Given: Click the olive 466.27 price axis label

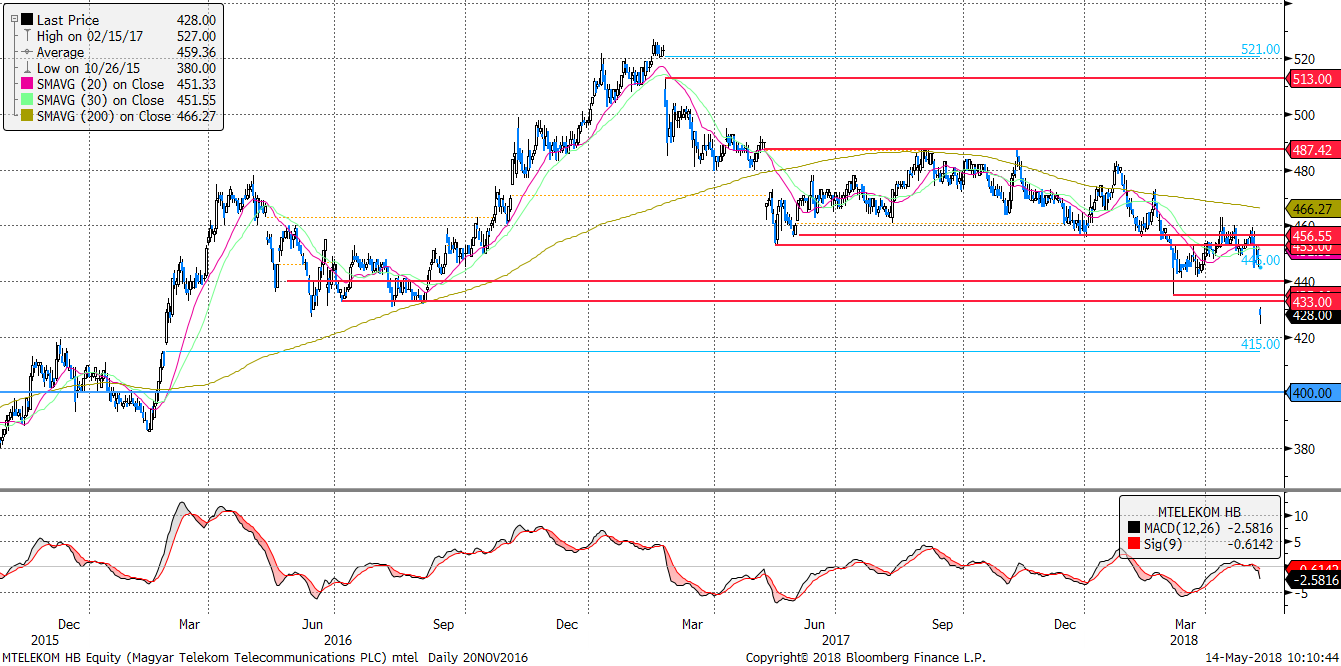Looking at the screenshot, I should [1311, 209].
